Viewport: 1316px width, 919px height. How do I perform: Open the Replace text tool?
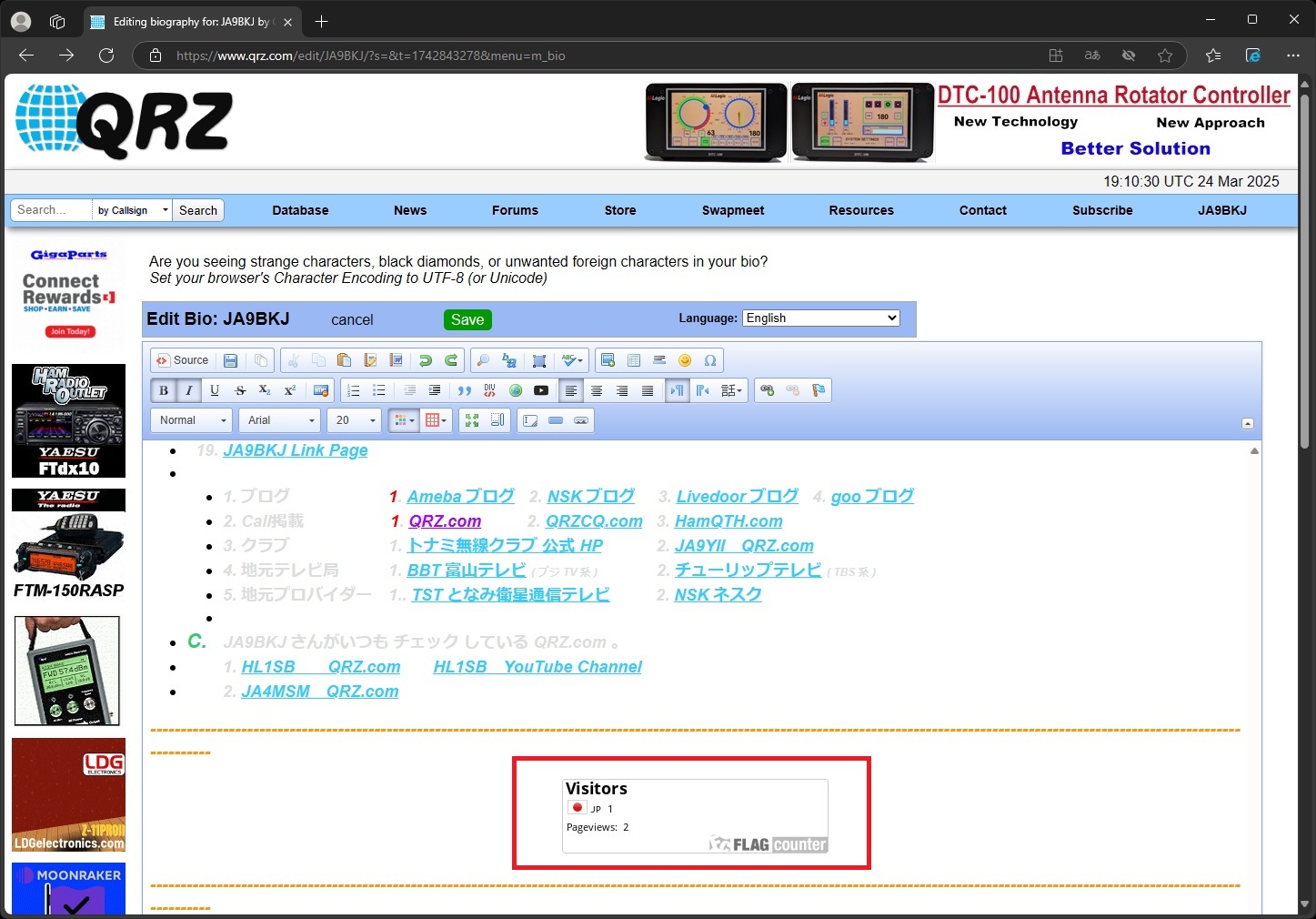(x=509, y=360)
